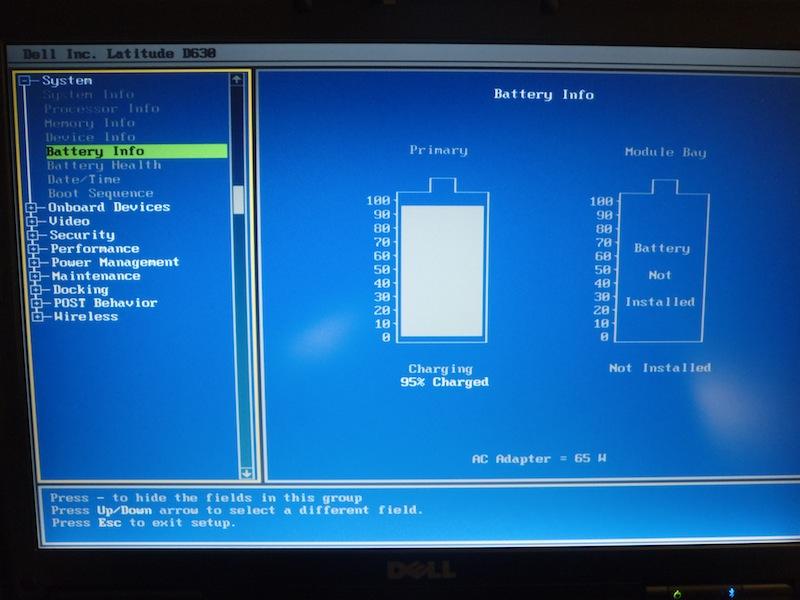This screenshot has width=800, height=600.
Task: Click the scrollbar up arrow
Action: 238,80
